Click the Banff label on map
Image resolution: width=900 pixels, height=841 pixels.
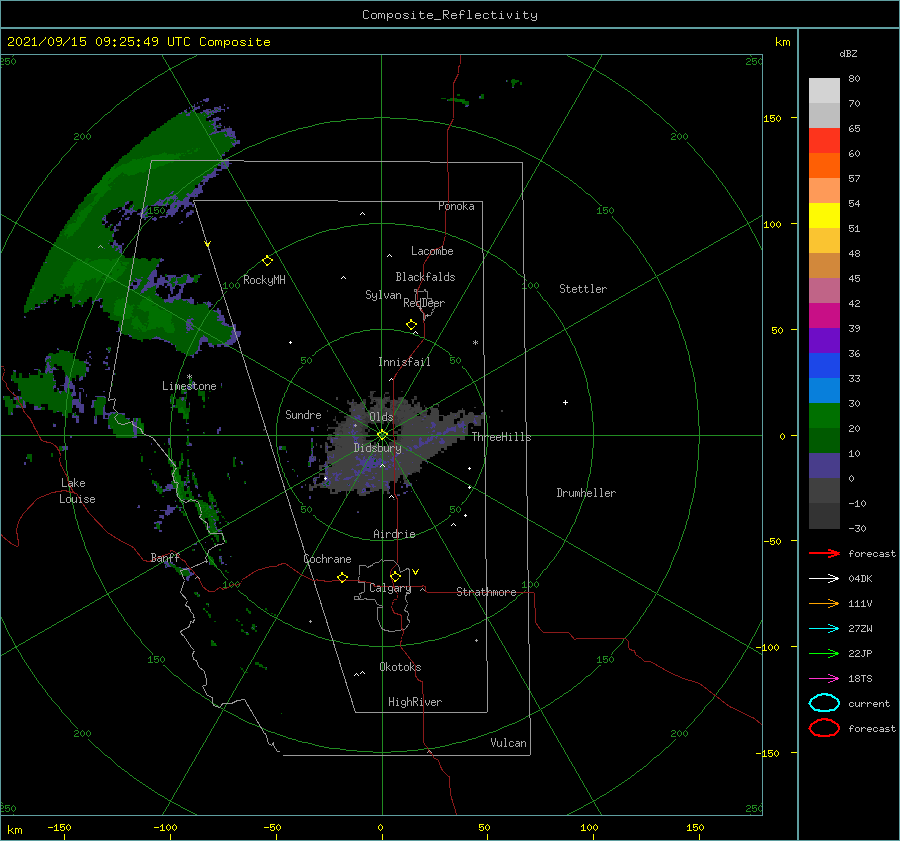165,557
